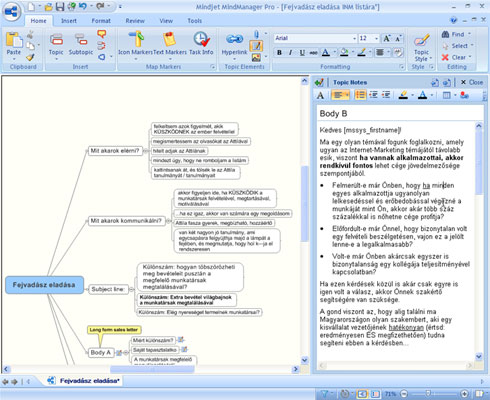
Task: Open the MindManager application button
Action: click(12, 12)
